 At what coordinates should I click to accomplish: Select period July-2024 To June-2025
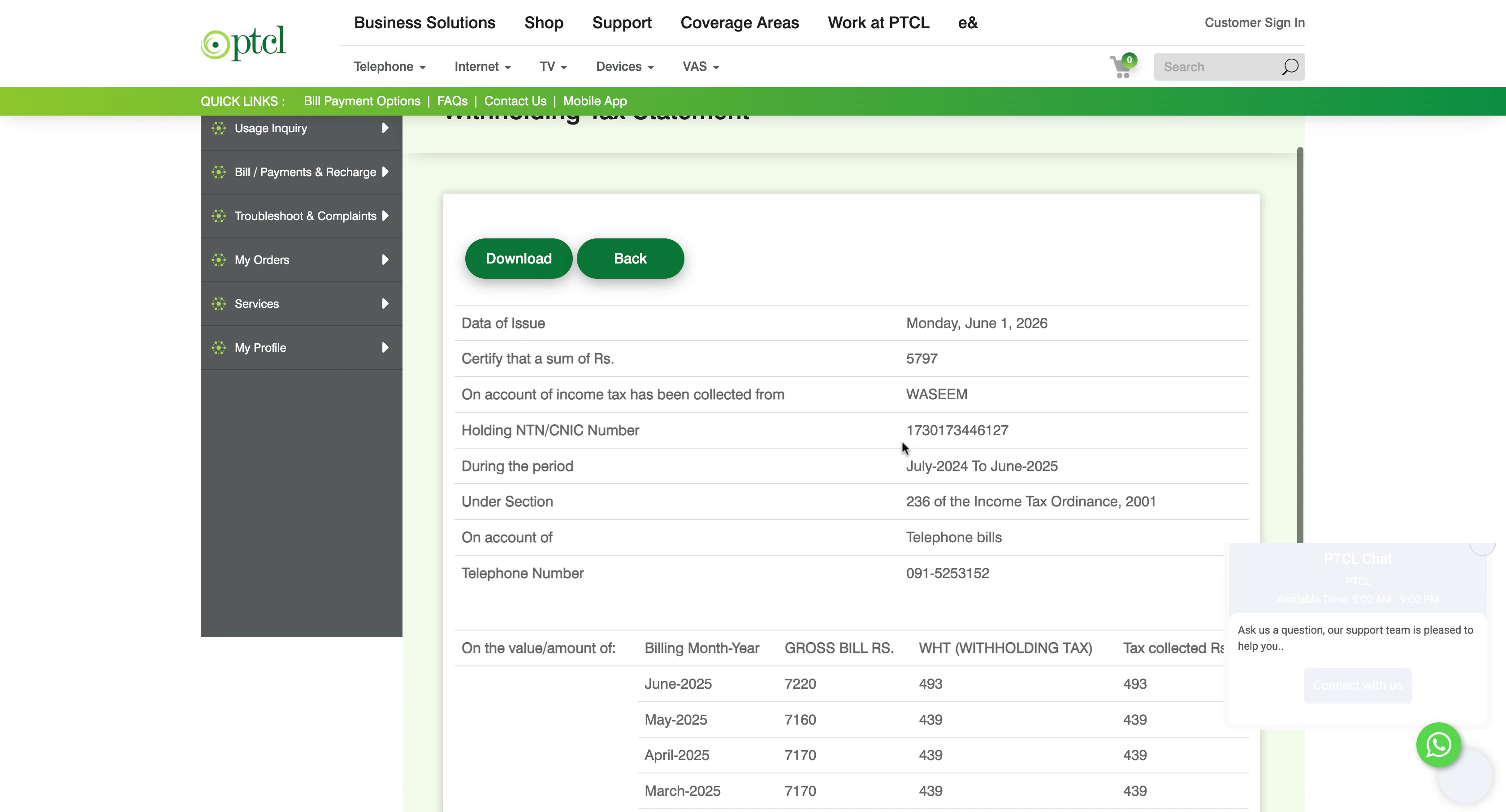point(982,466)
